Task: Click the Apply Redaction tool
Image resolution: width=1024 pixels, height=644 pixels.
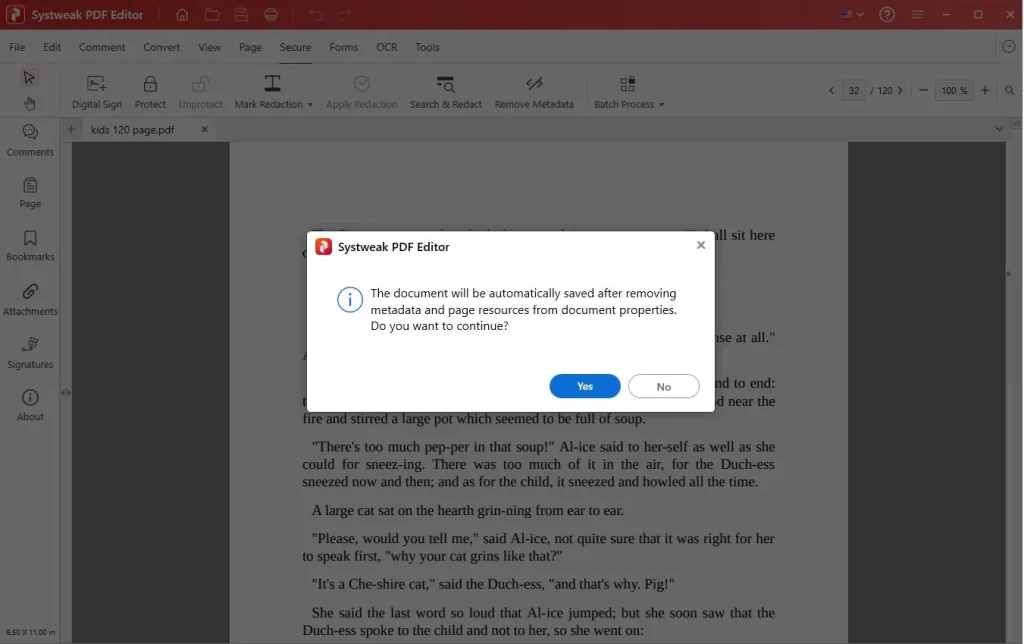Action: coord(362,91)
